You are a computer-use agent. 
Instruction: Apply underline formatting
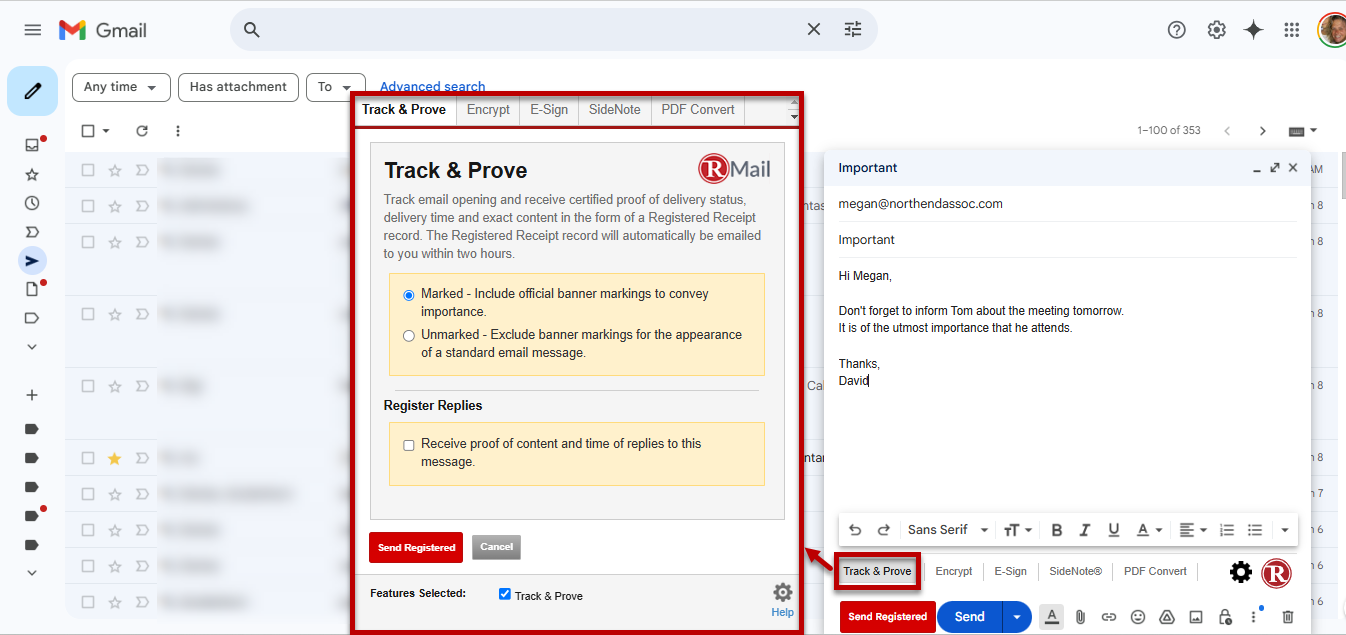[1113, 530]
